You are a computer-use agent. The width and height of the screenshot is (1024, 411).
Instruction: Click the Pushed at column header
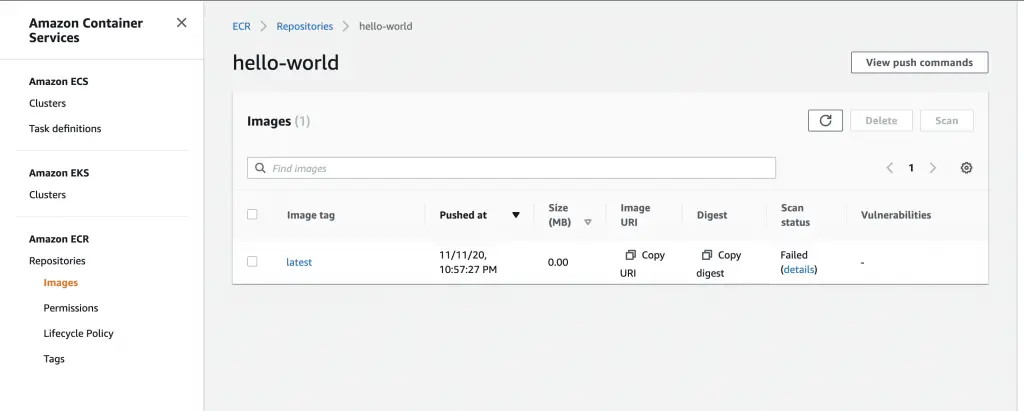coord(463,215)
